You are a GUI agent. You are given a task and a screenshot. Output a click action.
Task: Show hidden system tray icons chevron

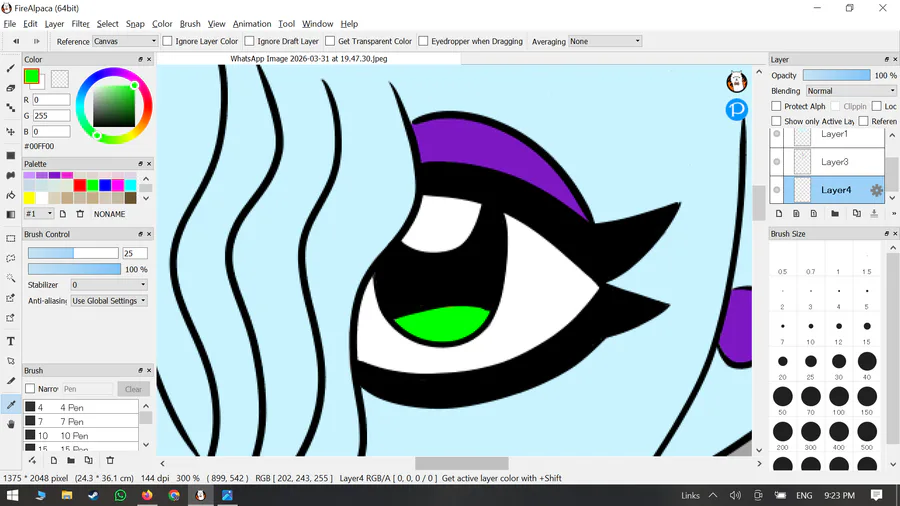pyautogui.click(x=713, y=495)
